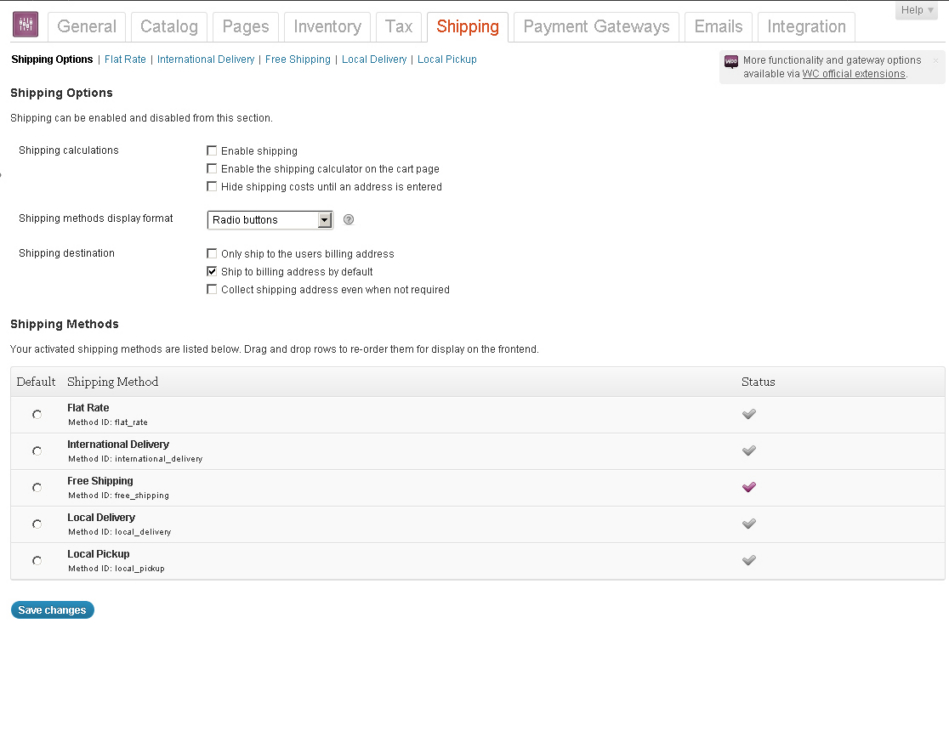Open the Tax settings tab

[x=398, y=27]
